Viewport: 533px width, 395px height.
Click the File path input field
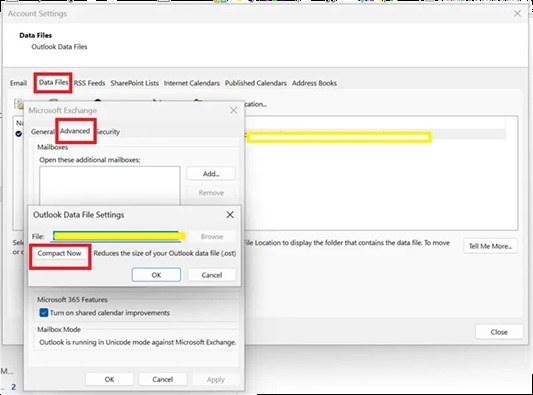[x=119, y=236]
